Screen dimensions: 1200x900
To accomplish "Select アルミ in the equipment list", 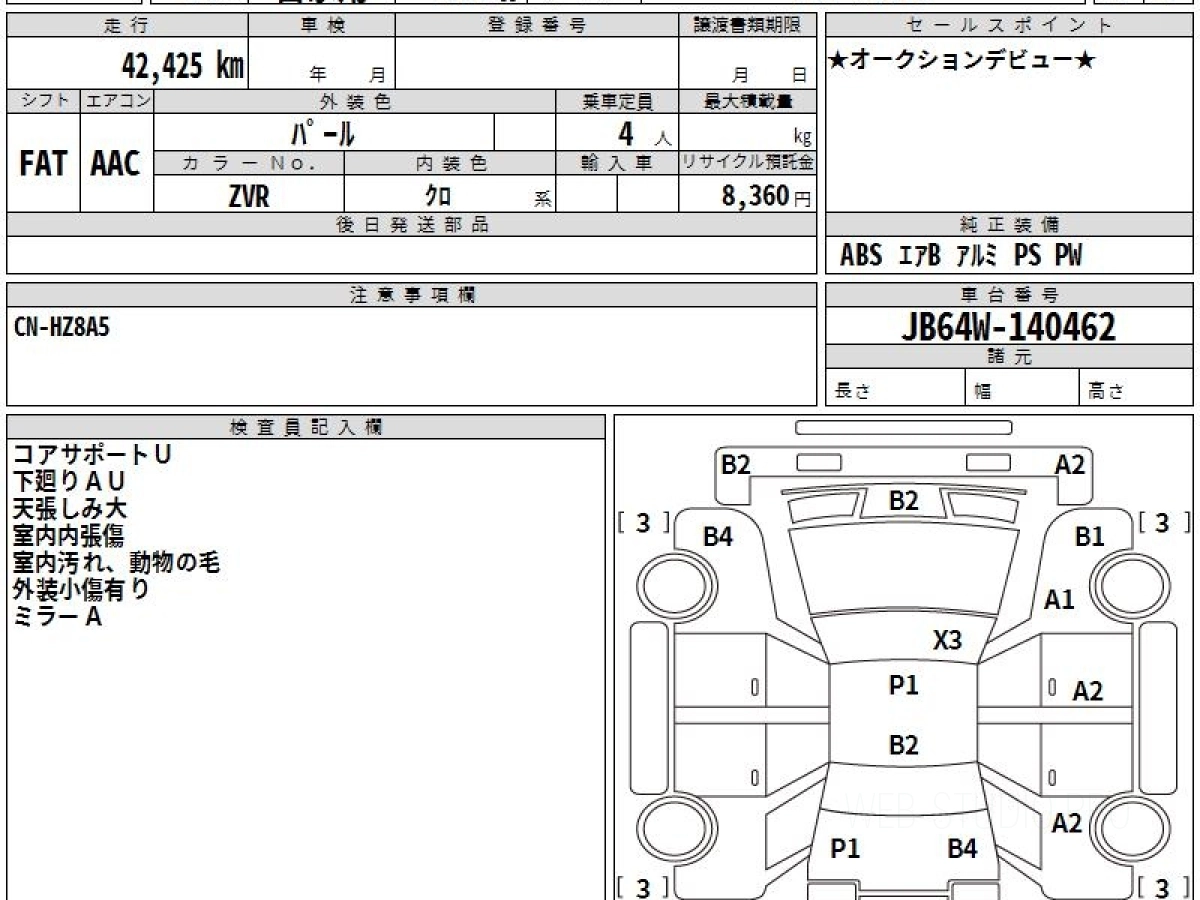I will 977,256.
